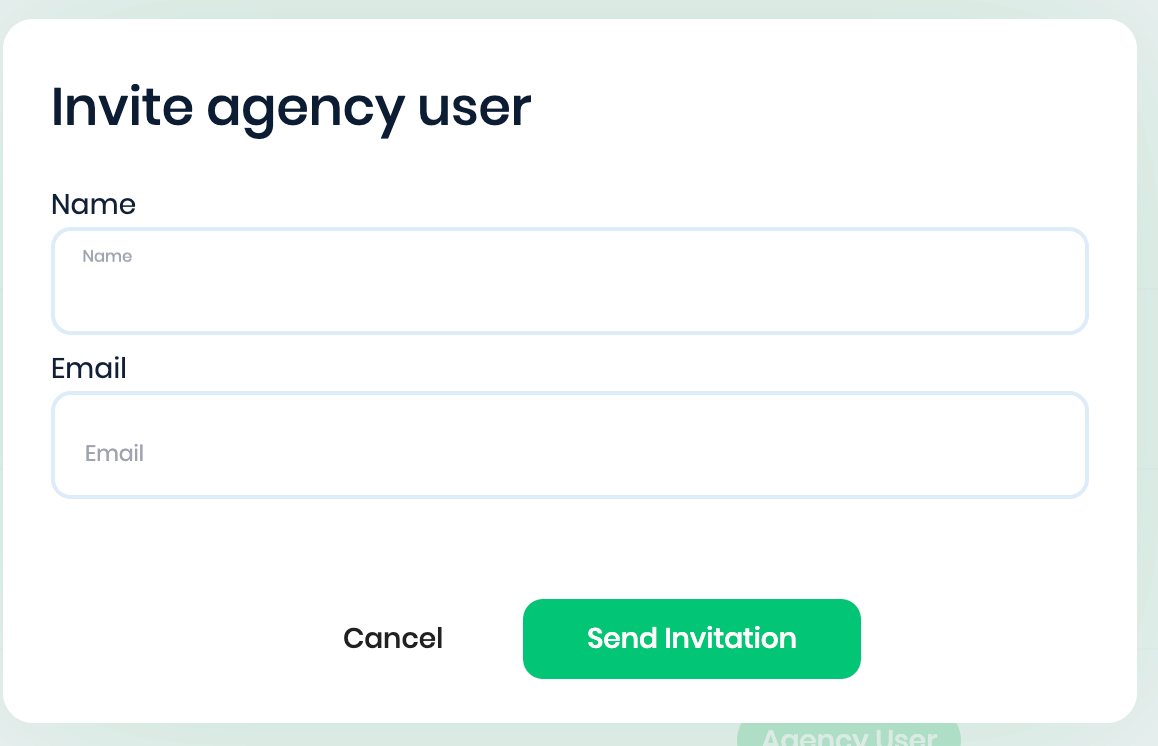The width and height of the screenshot is (1158, 746).
Task: Click the word 'Send' on the green button
Action: (x=621, y=638)
